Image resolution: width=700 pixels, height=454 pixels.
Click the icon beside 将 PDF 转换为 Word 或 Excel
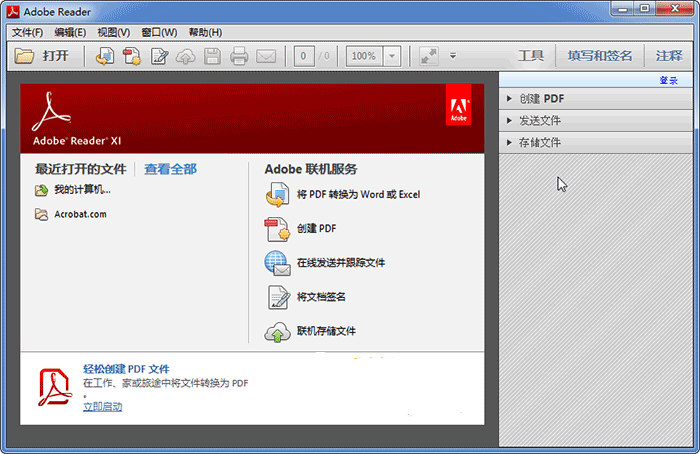[x=277, y=195]
